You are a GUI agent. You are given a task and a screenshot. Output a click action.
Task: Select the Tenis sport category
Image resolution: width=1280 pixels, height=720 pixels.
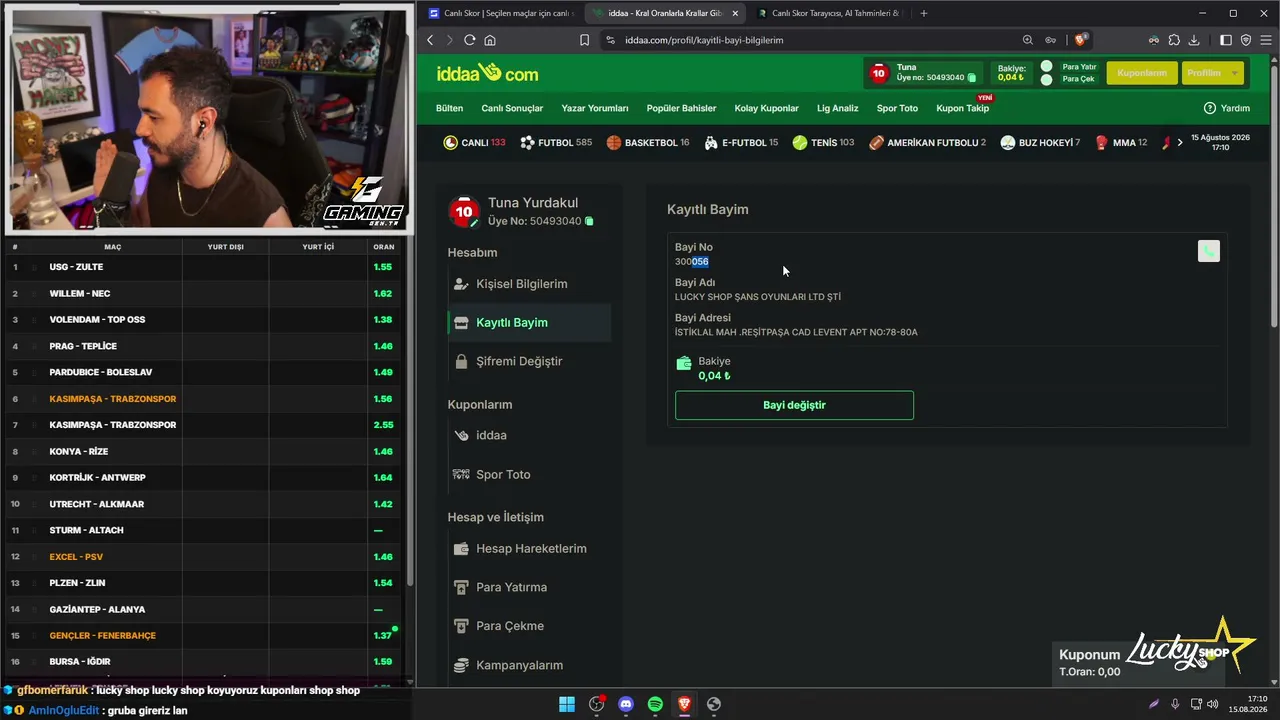coord(823,143)
